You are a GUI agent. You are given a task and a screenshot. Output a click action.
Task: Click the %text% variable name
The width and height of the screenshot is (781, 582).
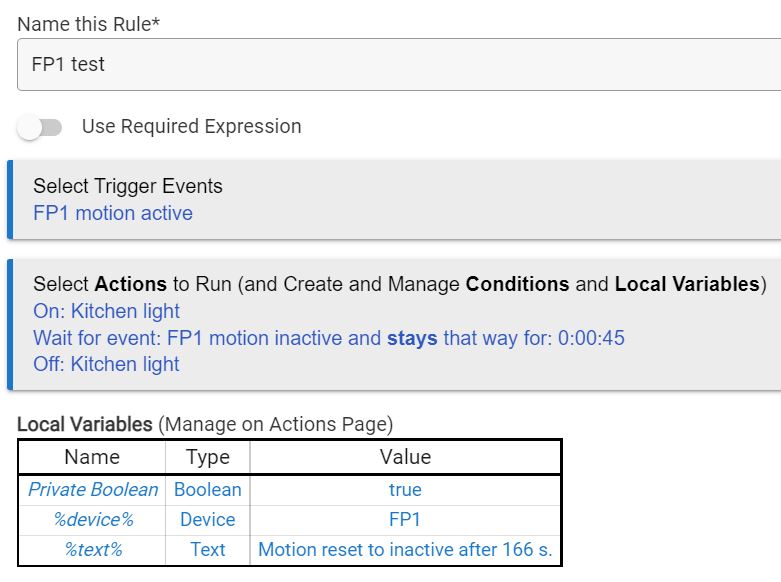click(93, 549)
